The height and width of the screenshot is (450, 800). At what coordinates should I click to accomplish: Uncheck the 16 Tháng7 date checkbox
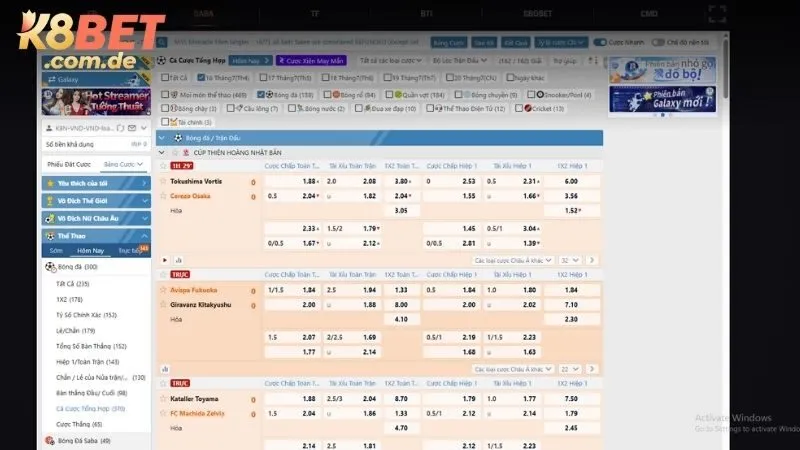pos(201,78)
